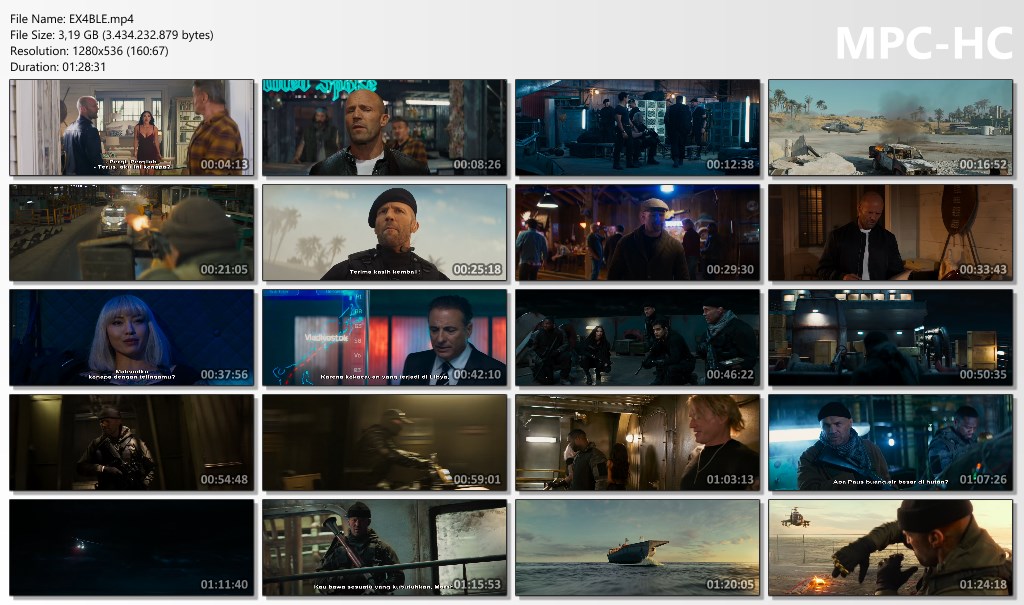The image size is (1024, 605).
Task: Open the thumbnail timestamped 00:46:22
Action: (x=638, y=338)
